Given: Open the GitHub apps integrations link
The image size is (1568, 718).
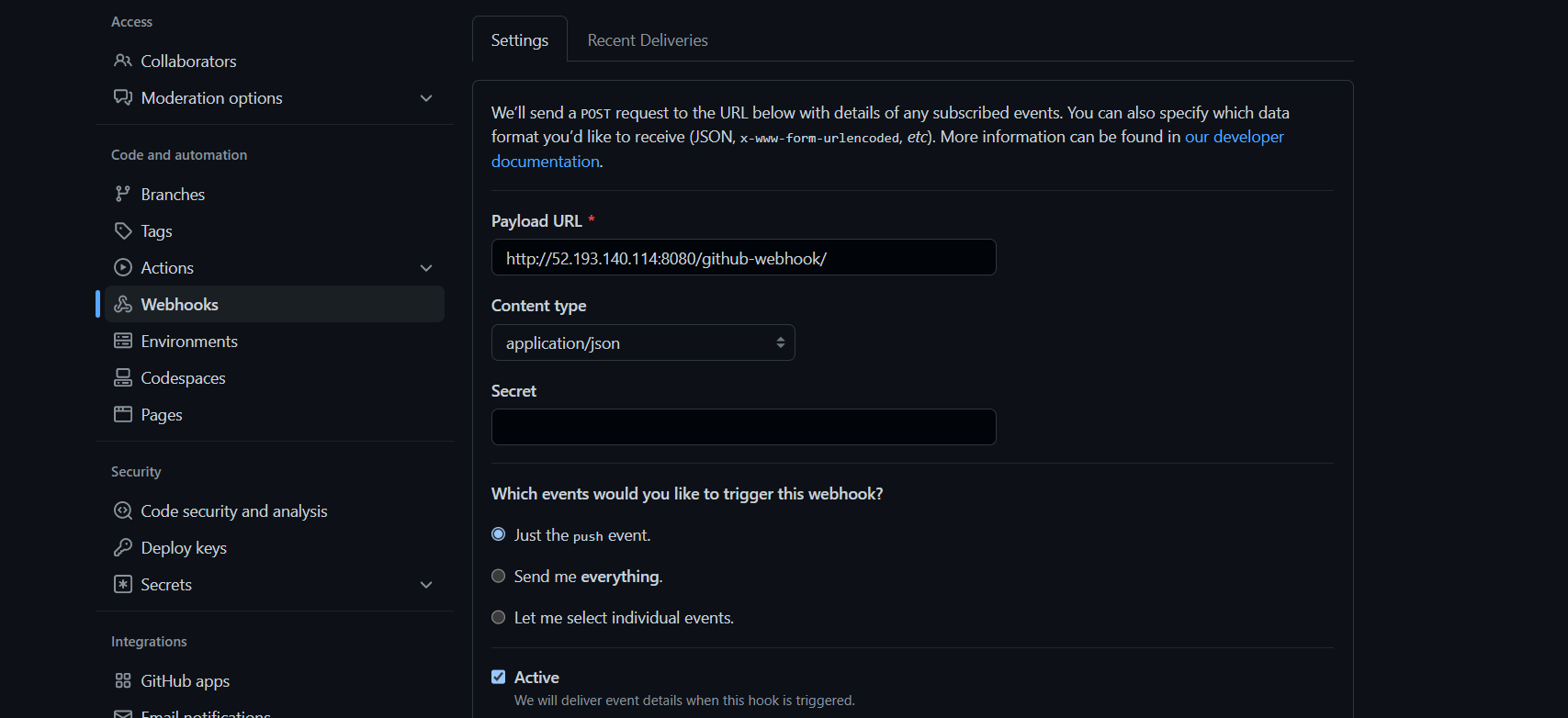Looking at the screenshot, I should (275, 680).
